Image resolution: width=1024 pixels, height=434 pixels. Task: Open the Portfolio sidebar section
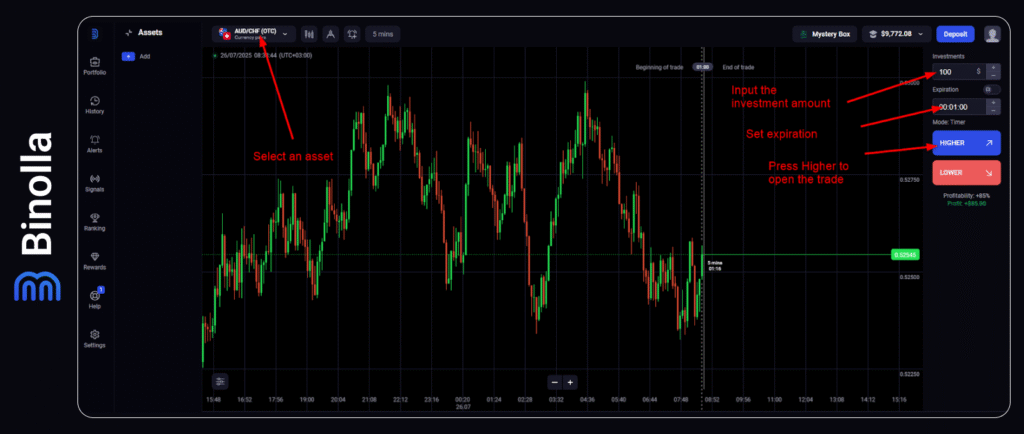[x=95, y=66]
